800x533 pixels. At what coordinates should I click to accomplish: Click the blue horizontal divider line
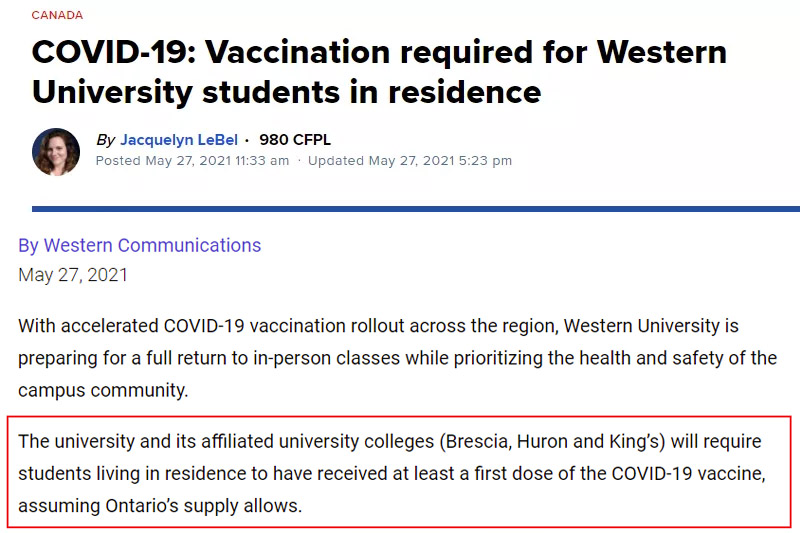click(x=416, y=209)
